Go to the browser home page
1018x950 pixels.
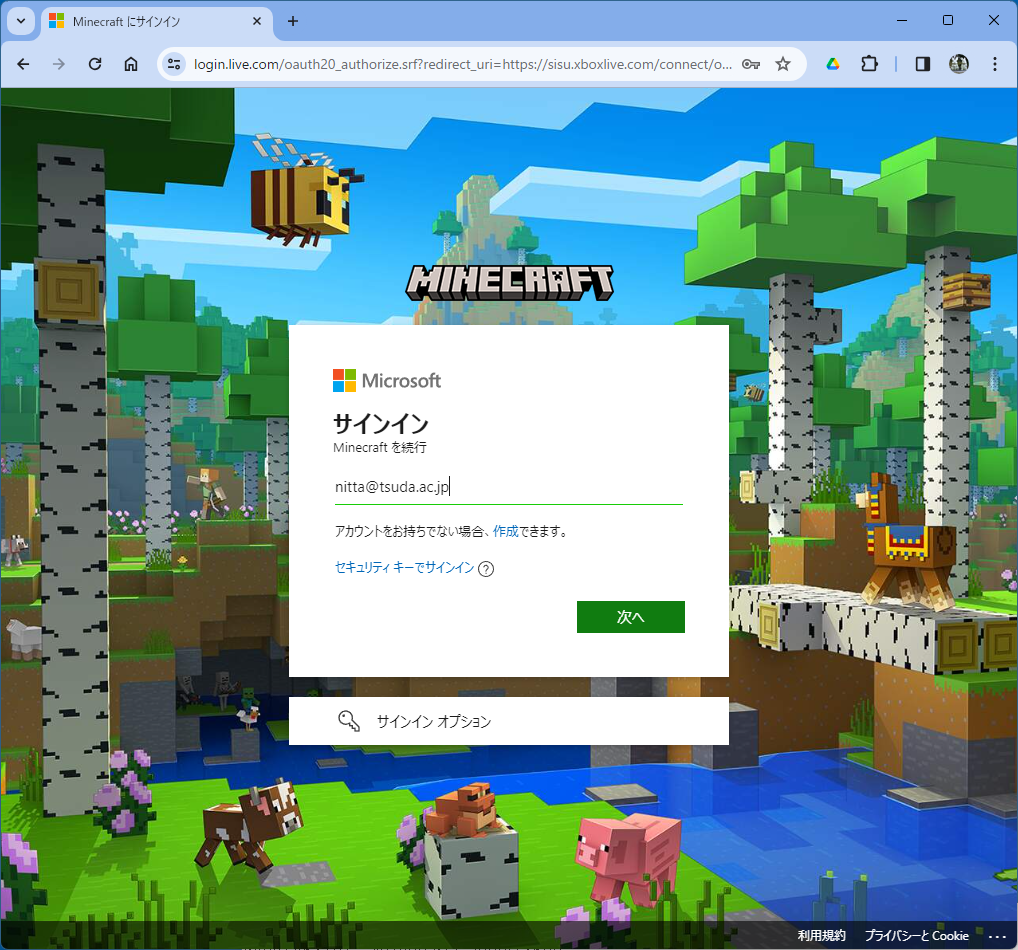131,64
